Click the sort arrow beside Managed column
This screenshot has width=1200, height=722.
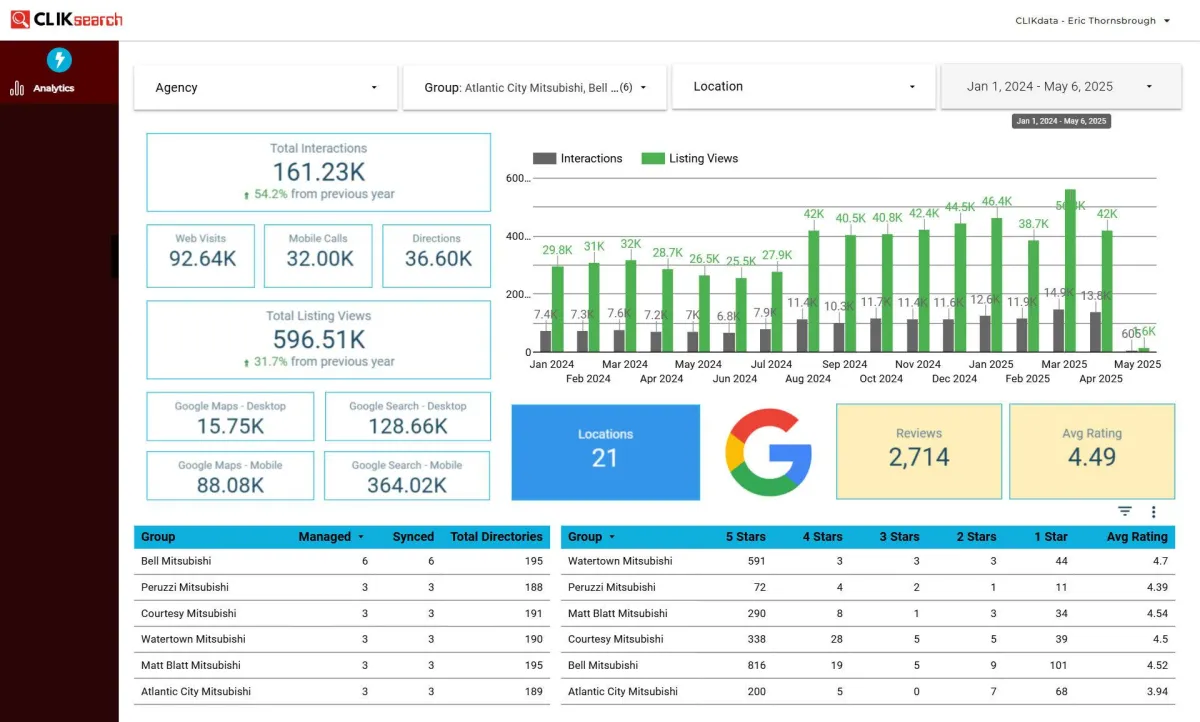click(x=361, y=537)
